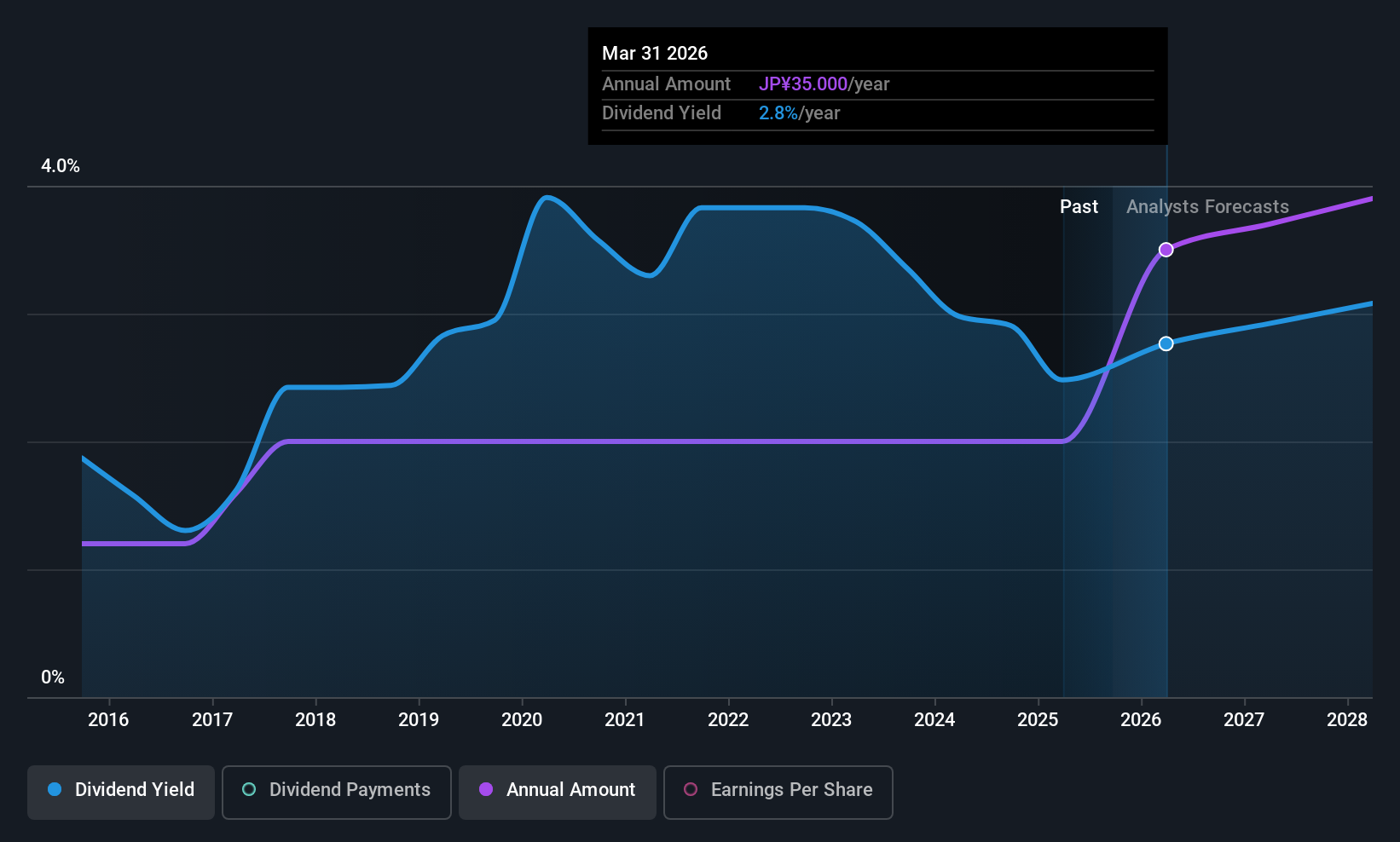Viewport: 1400px width, 842px height.
Task: Click the purple Annual Amount legend dot
Action: 486,789
